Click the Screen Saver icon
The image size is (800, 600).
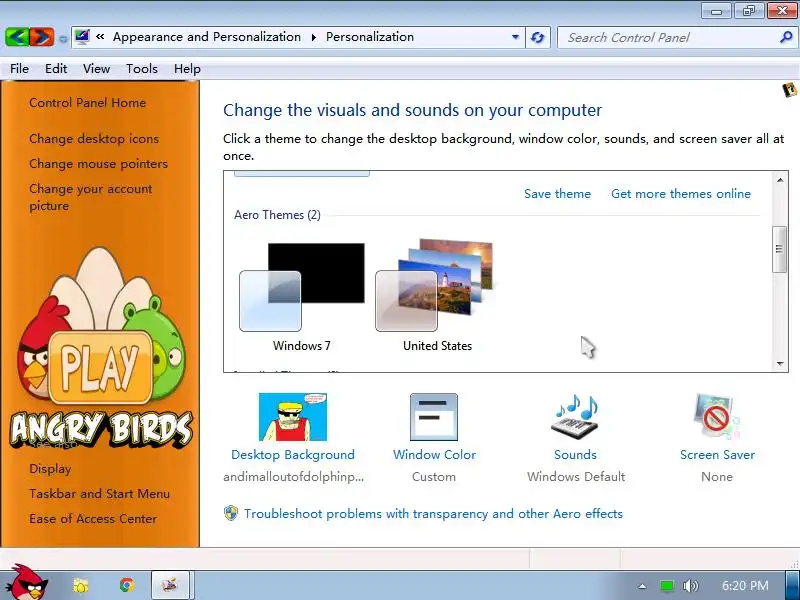[716, 417]
